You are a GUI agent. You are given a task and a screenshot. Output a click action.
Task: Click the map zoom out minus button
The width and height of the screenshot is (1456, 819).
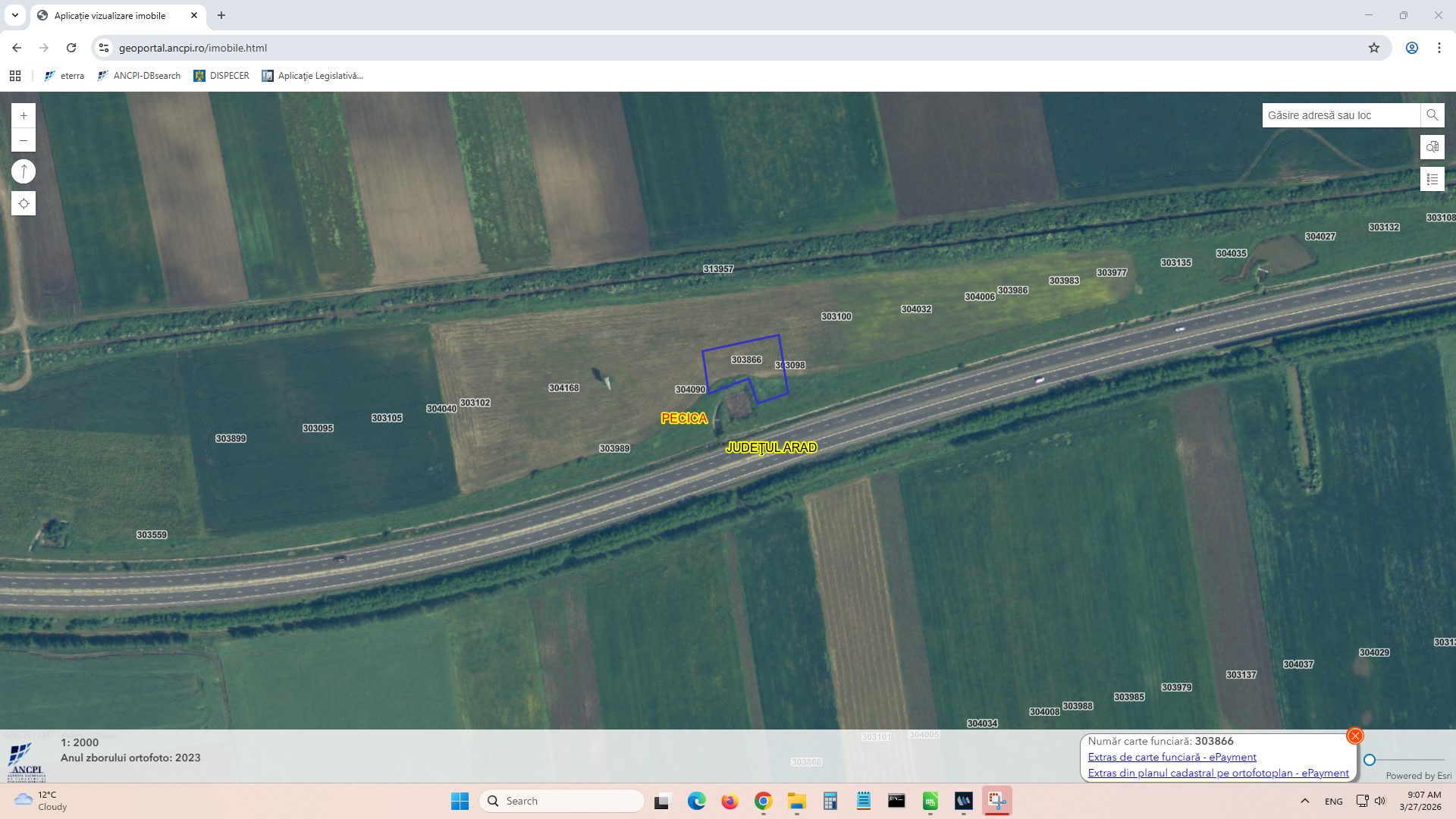24,140
